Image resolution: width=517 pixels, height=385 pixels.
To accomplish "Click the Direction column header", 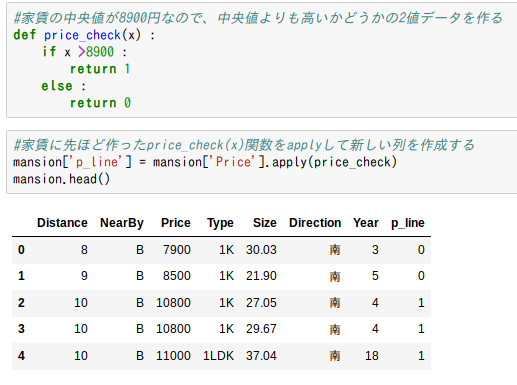I will (x=315, y=223).
